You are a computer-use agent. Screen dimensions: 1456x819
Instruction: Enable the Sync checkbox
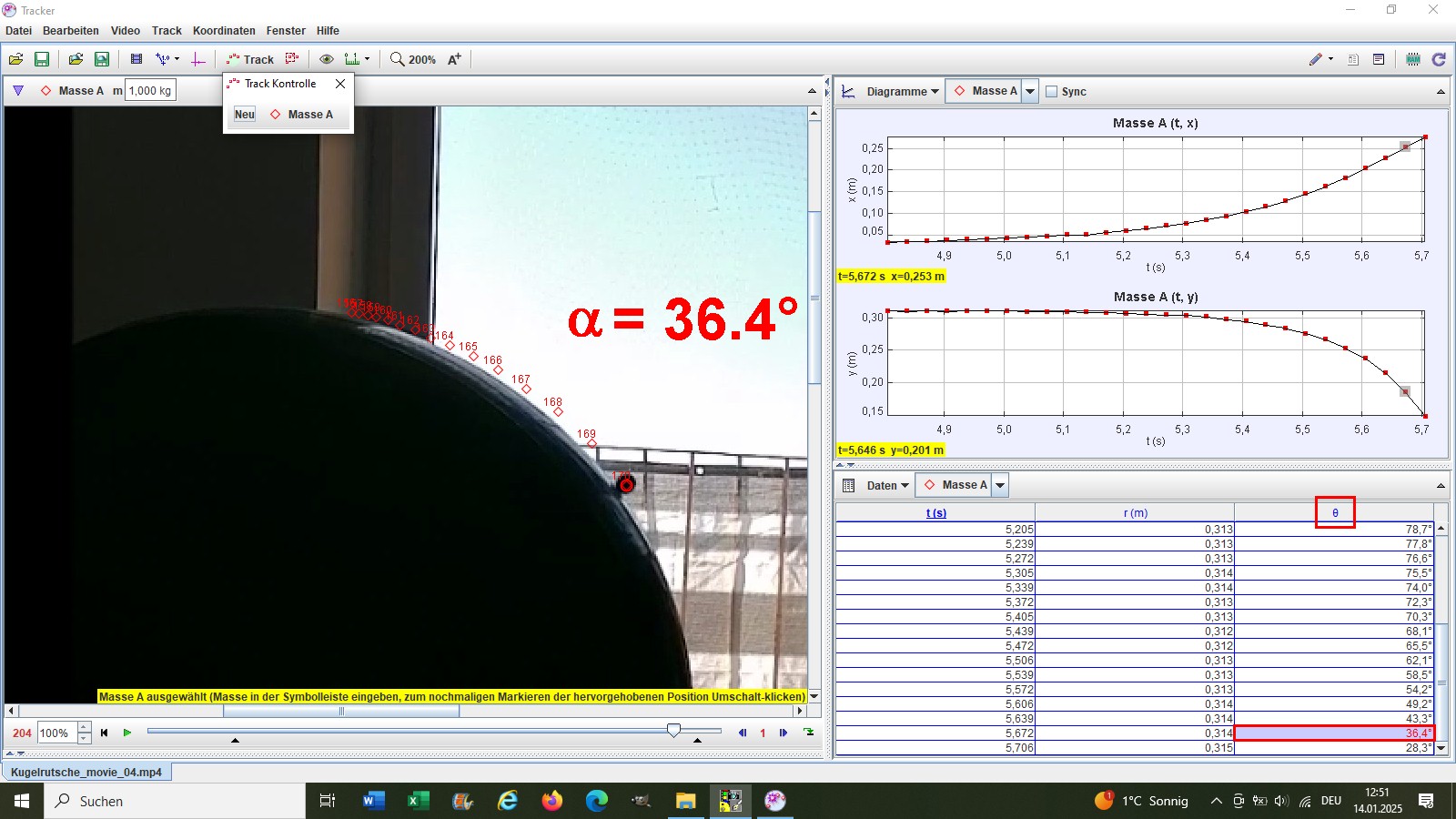pos(1052,92)
